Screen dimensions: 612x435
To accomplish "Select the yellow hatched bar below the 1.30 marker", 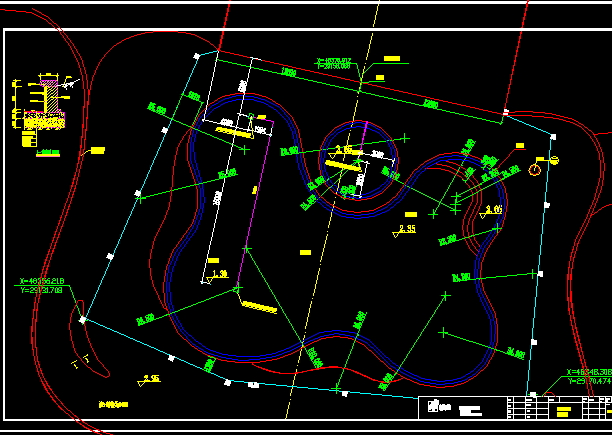I will (x=259, y=307).
